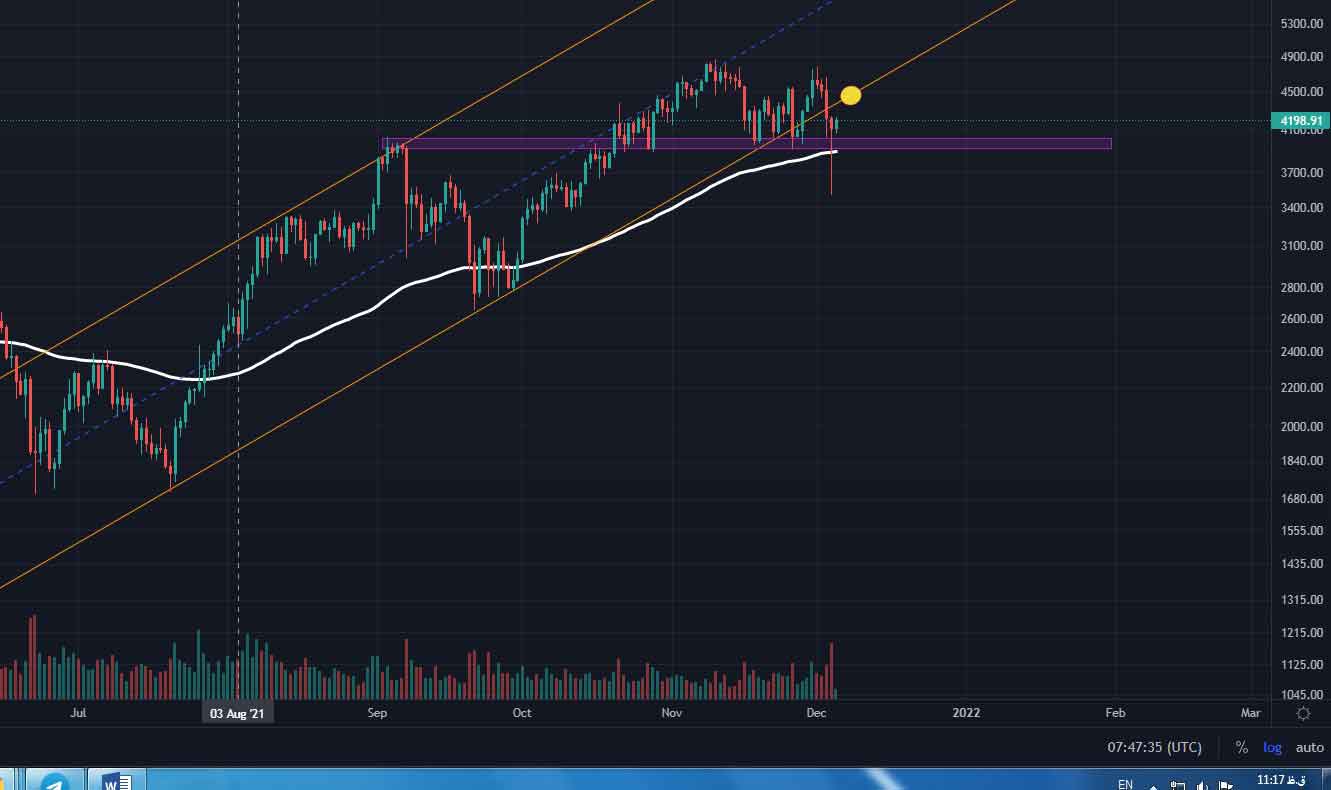The image size is (1331, 790).
Task: Switch input language via EN indicator
Action: [x=1125, y=784]
